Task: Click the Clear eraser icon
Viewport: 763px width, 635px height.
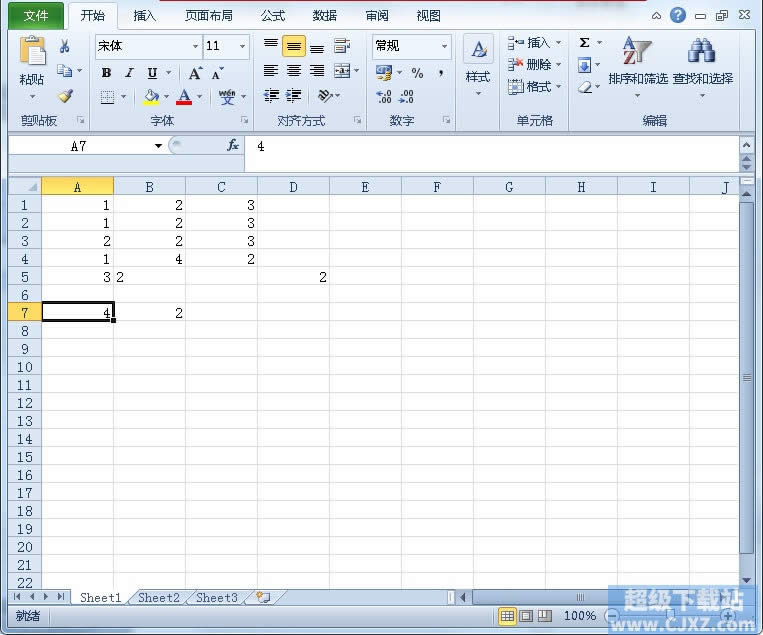Action: tap(585, 88)
